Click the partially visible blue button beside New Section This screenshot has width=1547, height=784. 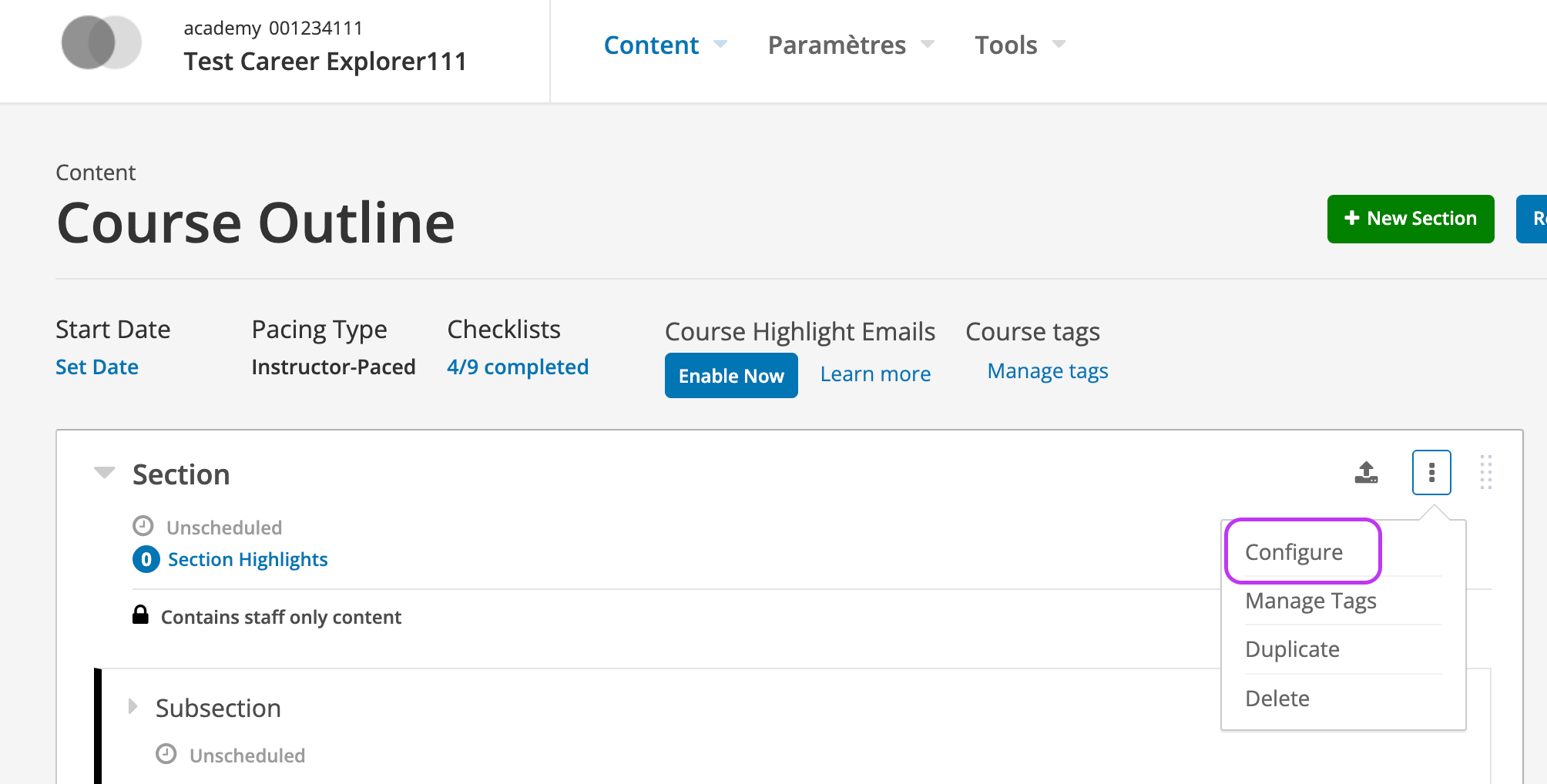pyautogui.click(x=1532, y=219)
